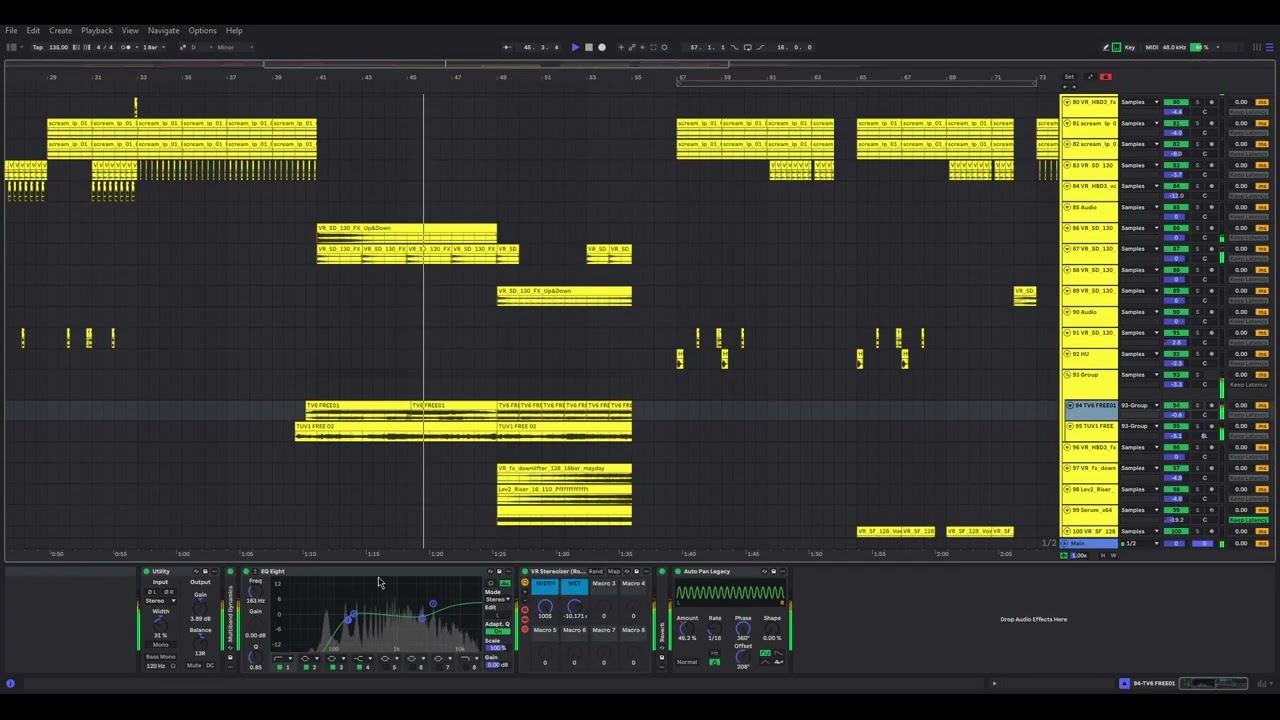This screenshot has height=720, width=1280.
Task: Select sine waveform icon in Auto Pan
Action: coord(766,653)
